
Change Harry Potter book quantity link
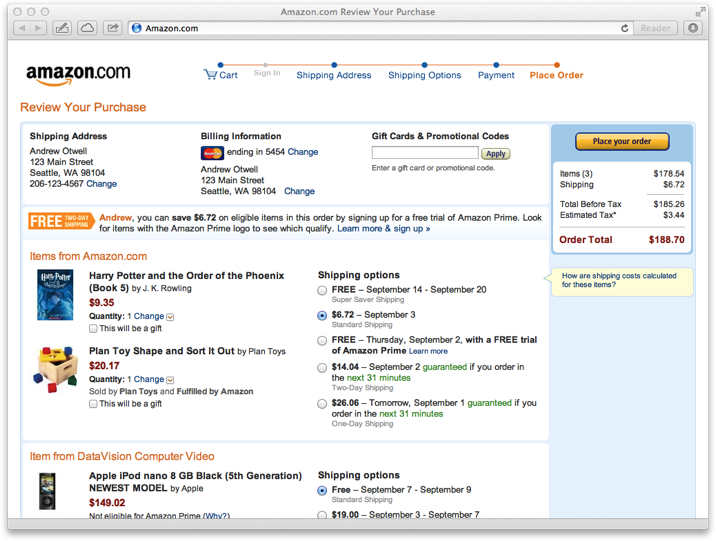coord(149,316)
